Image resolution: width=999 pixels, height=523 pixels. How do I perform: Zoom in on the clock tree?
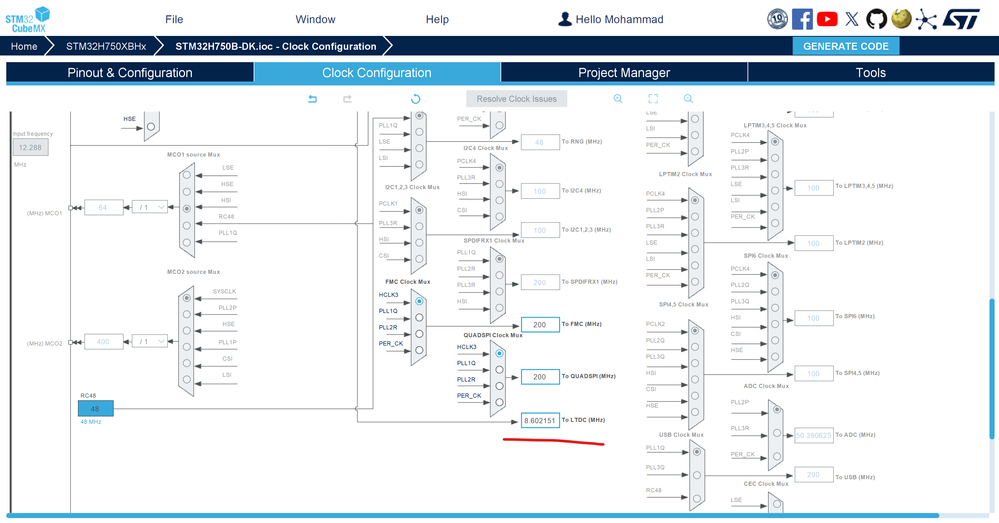(618, 99)
